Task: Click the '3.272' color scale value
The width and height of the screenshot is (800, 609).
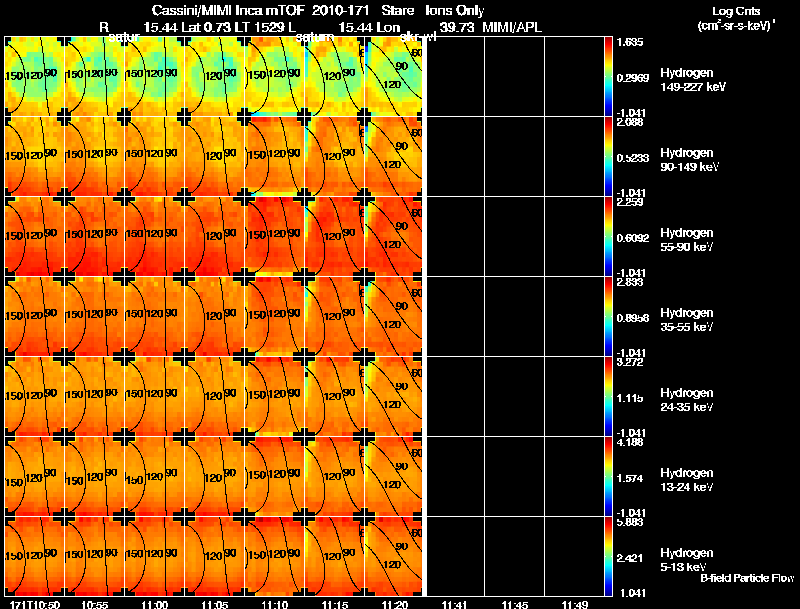Action: pos(630,362)
